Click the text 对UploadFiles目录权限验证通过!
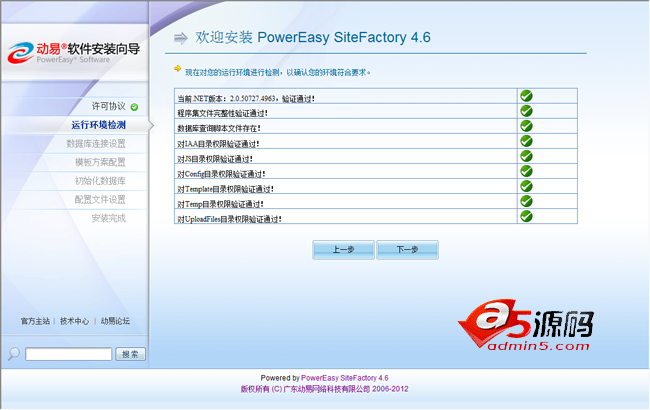Image resolution: width=650 pixels, height=410 pixels. (x=230, y=219)
